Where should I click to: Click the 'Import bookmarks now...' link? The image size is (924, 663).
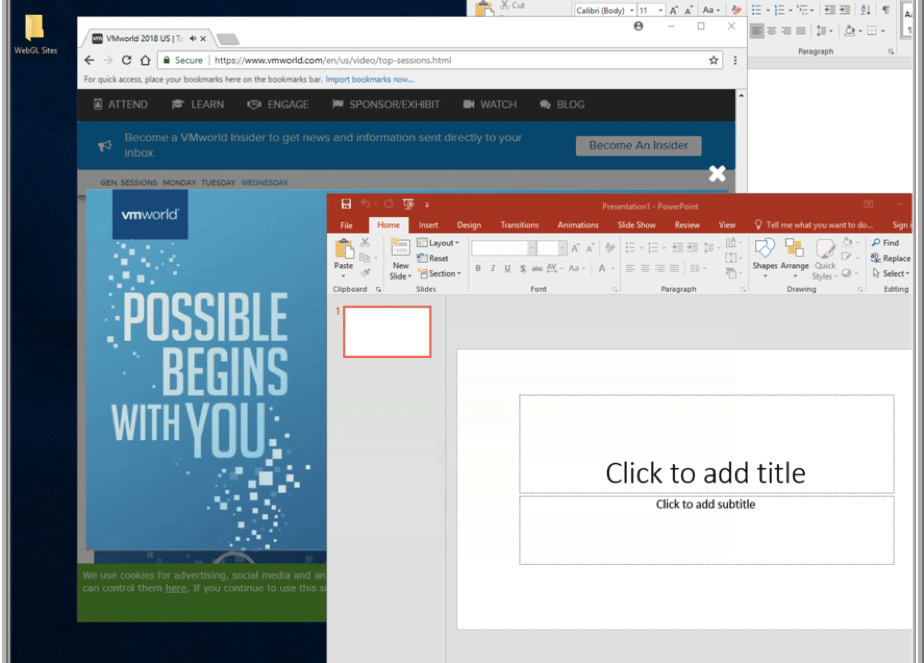[x=369, y=80]
